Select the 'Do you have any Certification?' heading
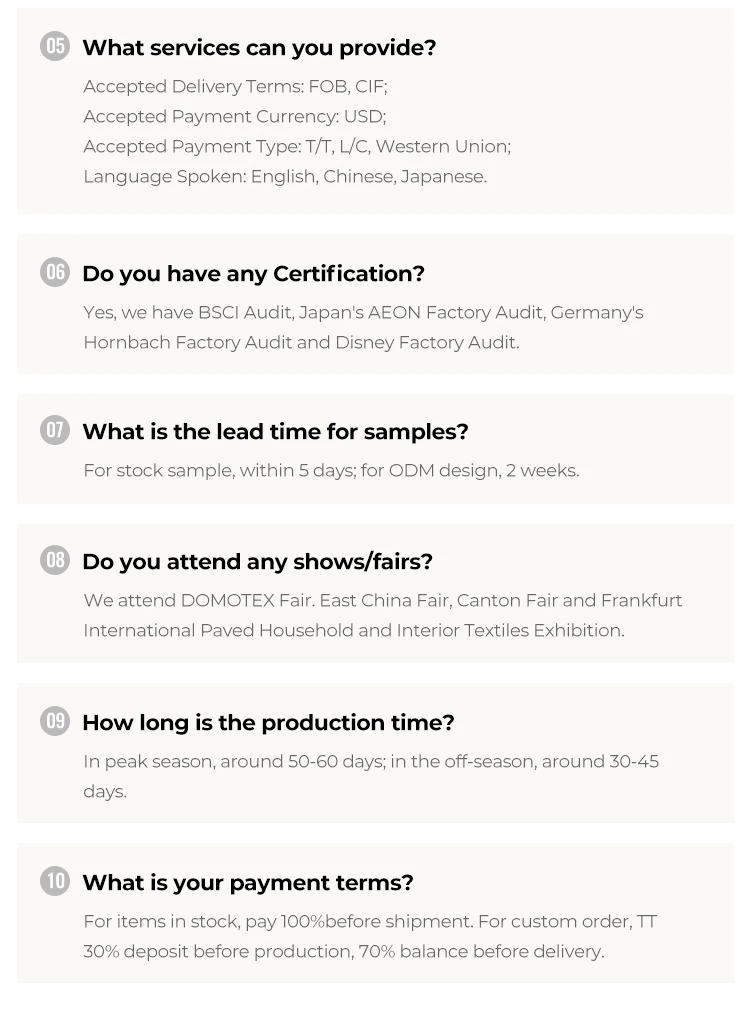 pyautogui.click(x=253, y=274)
